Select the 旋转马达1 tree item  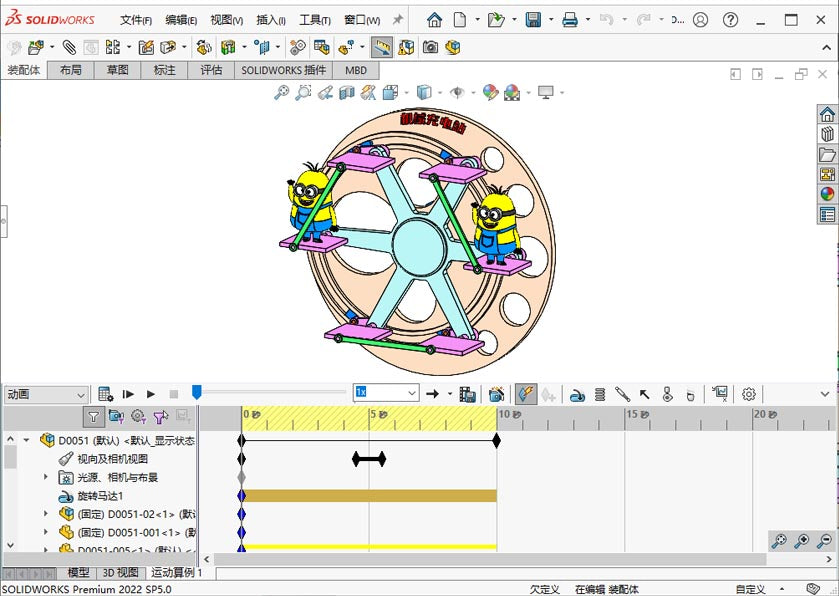tap(100, 496)
